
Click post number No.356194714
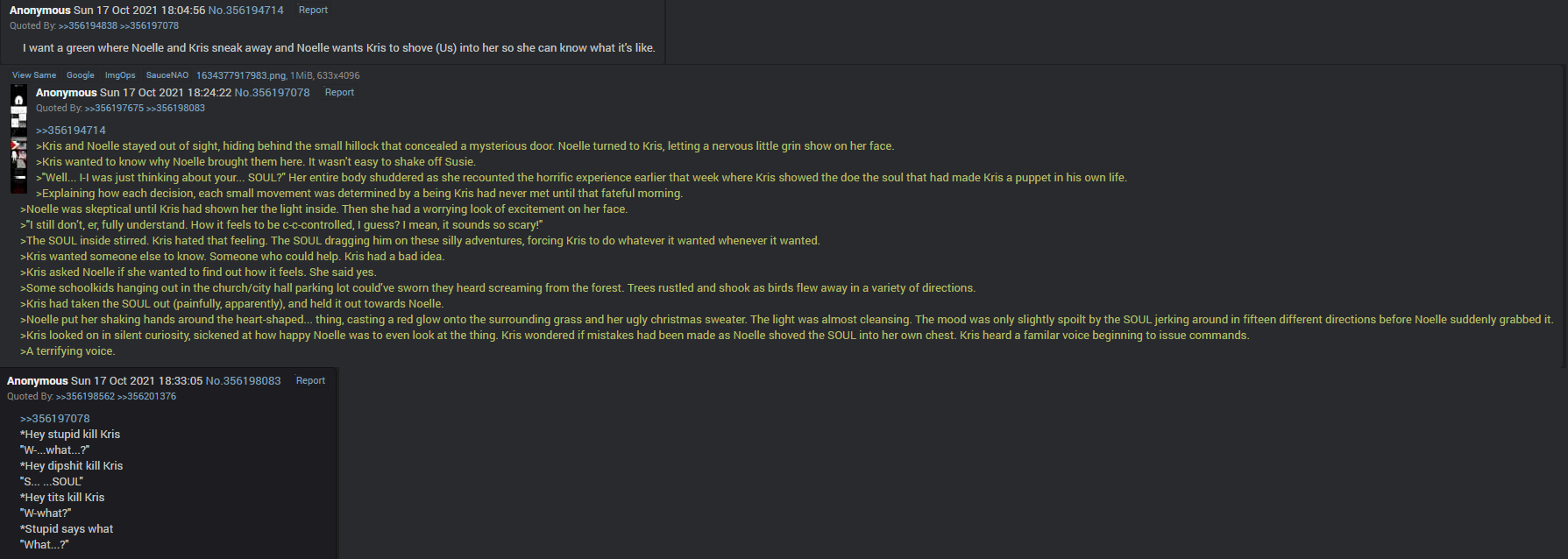[245, 11]
